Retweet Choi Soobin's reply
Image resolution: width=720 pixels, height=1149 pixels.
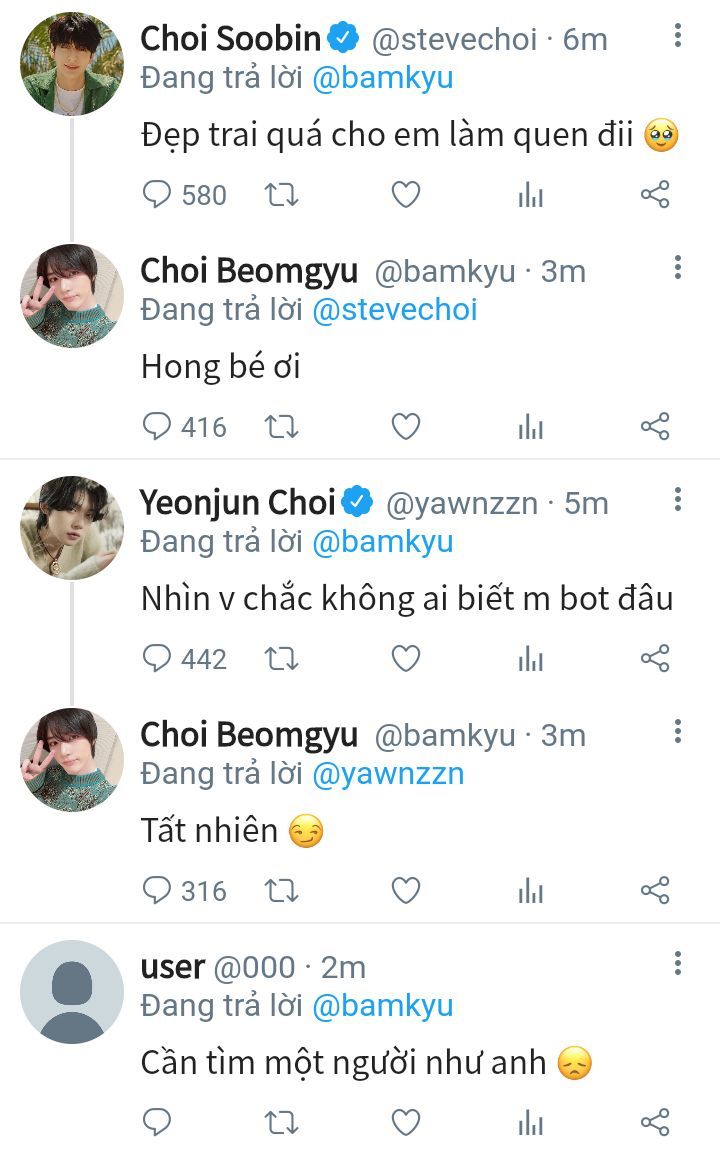click(281, 195)
